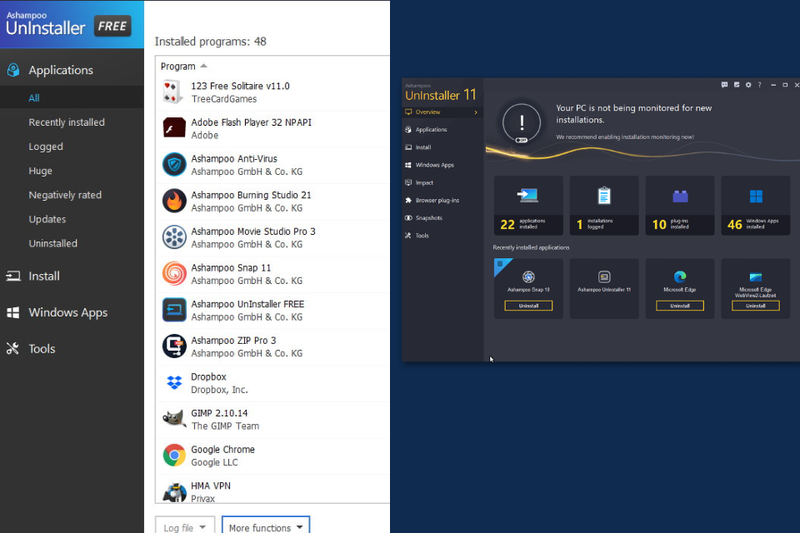The image size is (800, 533).
Task: Show Recently installed programs filter
Action: tap(66, 122)
